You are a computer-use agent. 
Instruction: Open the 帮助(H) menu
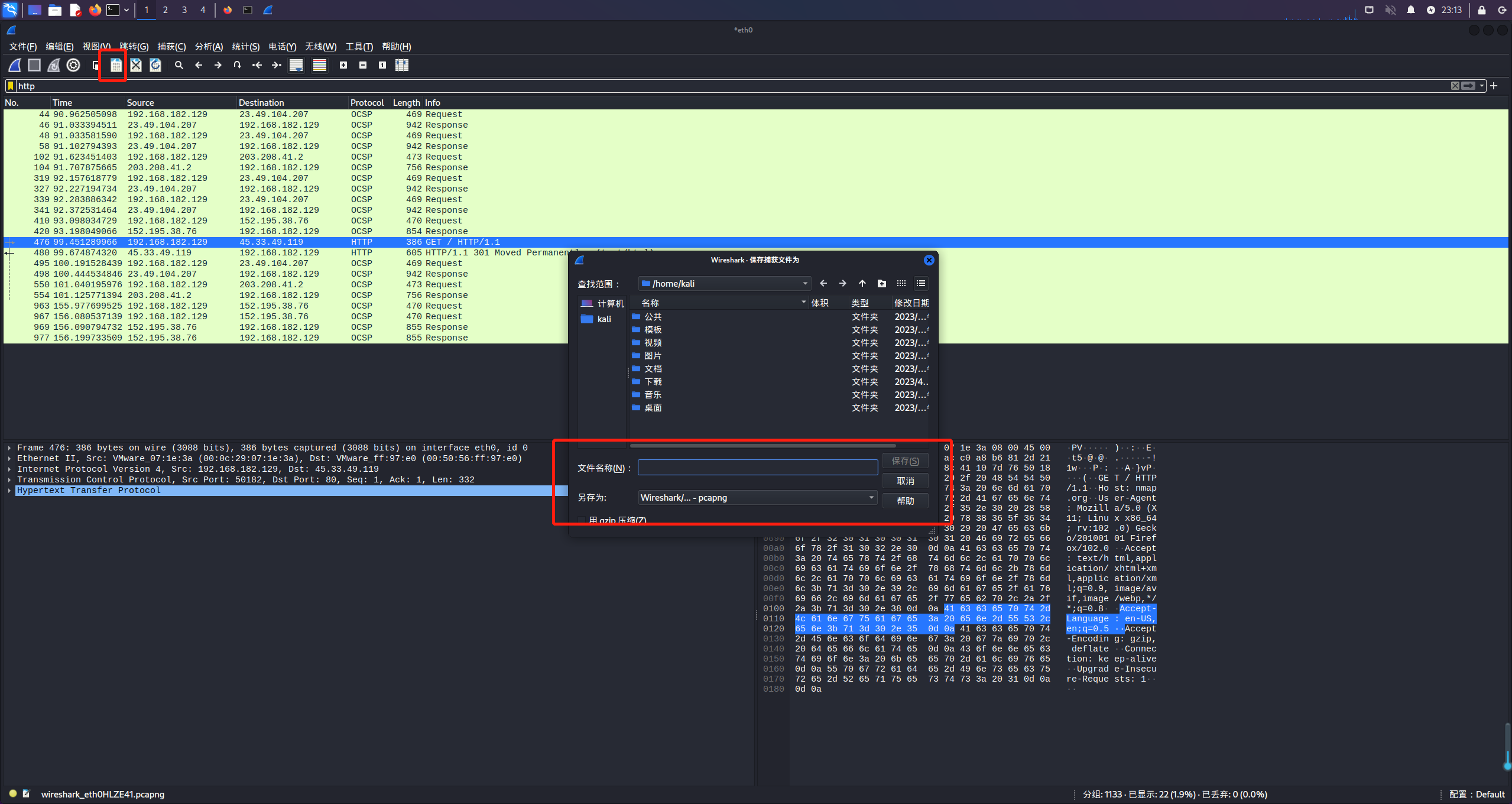coord(396,47)
